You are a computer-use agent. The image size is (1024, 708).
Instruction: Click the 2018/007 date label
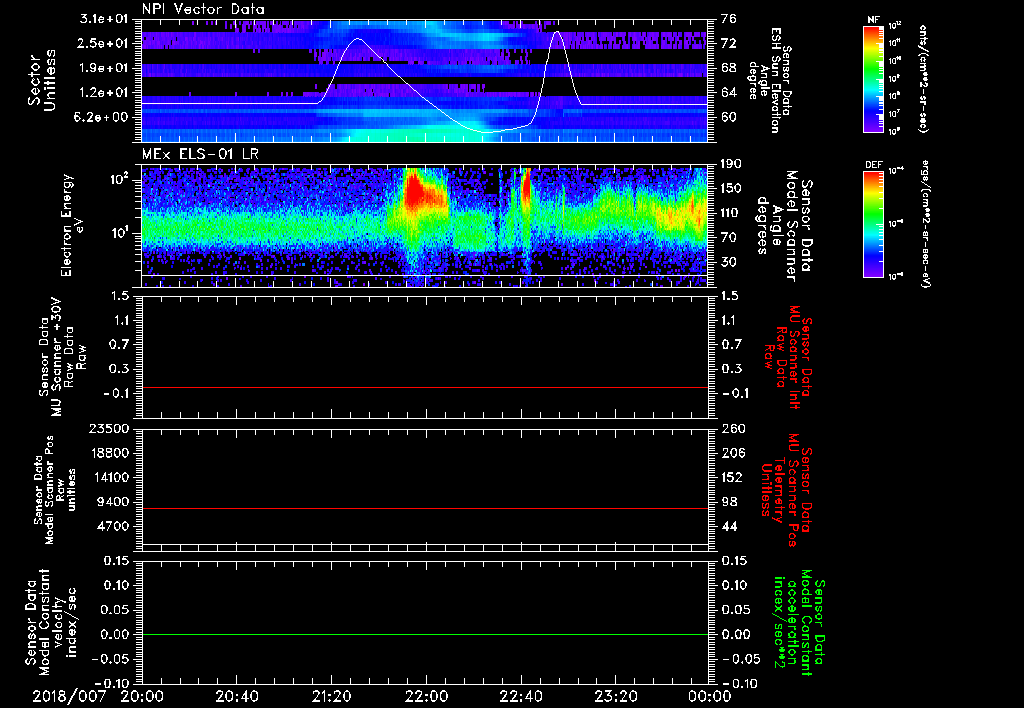click(x=69, y=696)
